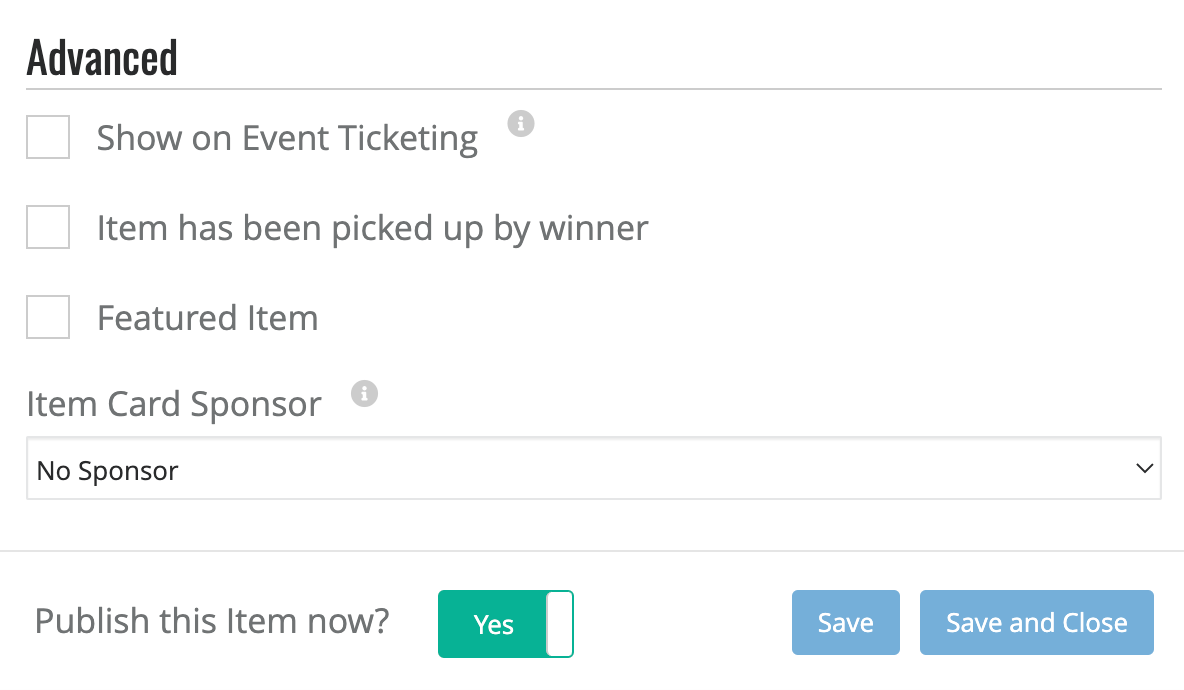
Task: Click the Show on Event Ticketing label text
Action: point(287,138)
